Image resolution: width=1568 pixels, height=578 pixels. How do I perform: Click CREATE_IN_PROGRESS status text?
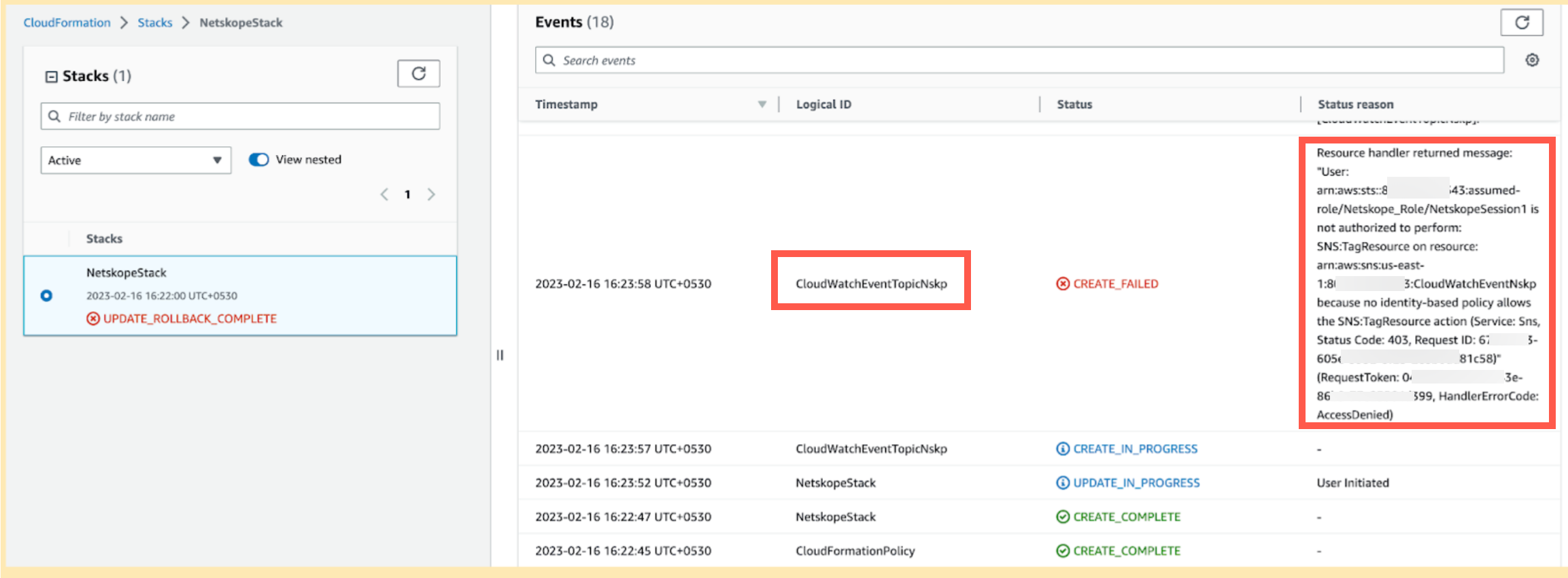[x=1136, y=449]
